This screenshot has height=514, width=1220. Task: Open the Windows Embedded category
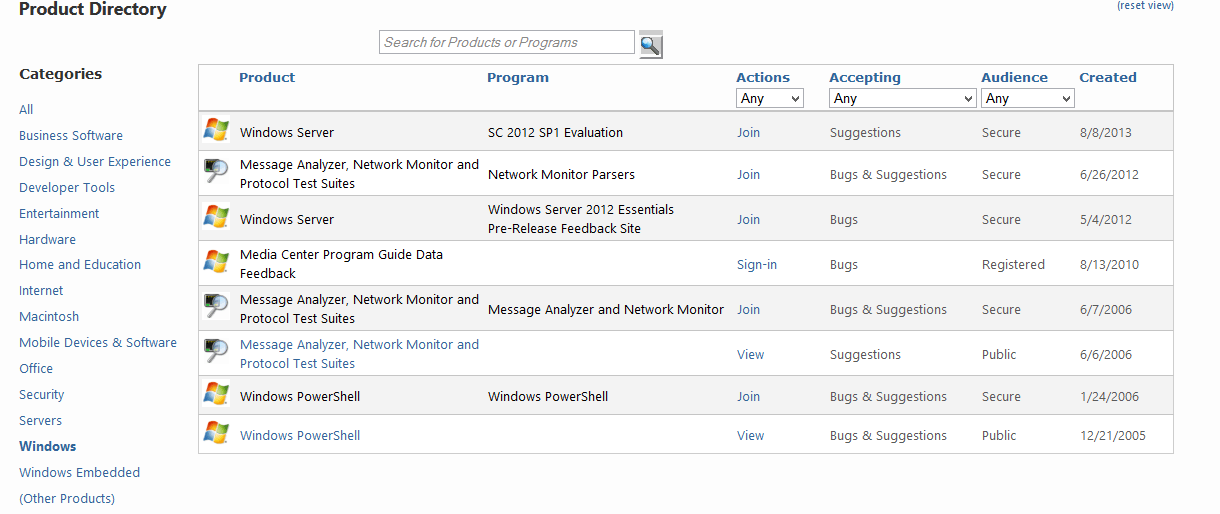(79, 472)
